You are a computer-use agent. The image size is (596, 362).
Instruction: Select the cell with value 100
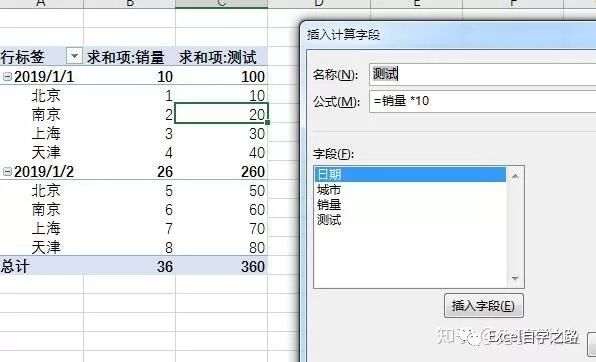tap(222, 76)
